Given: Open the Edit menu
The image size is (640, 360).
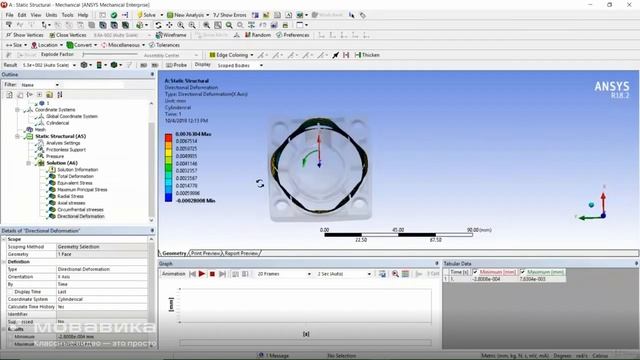Looking at the screenshot, I should click(x=22, y=15).
